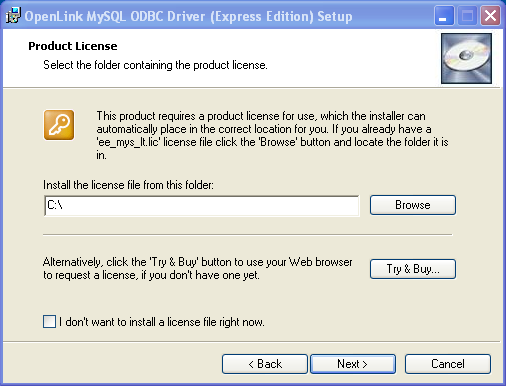Click the Product License heading
The height and width of the screenshot is (386, 506).
click(x=73, y=46)
